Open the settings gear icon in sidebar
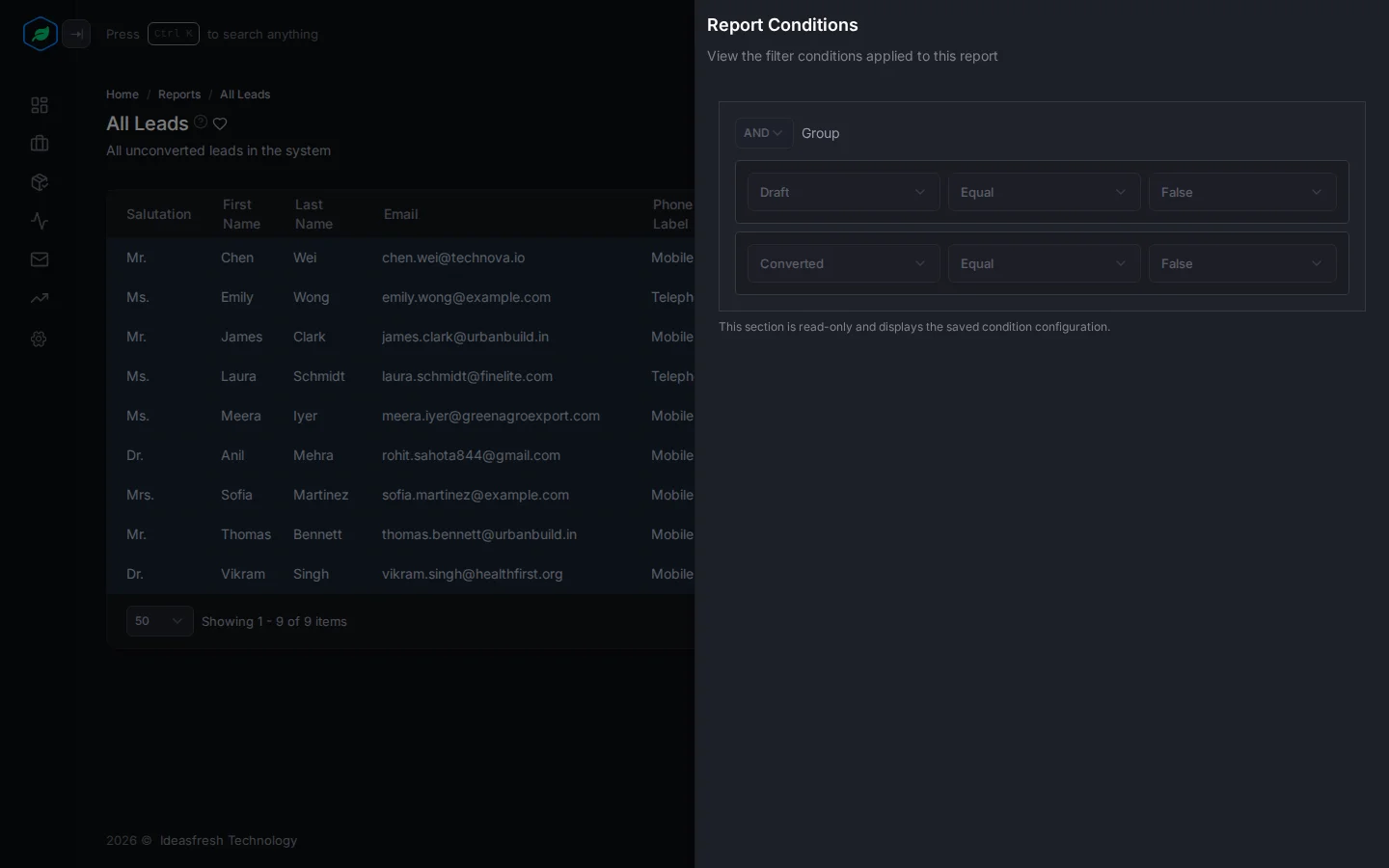The height and width of the screenshot is (868, 1389). tap(39, 339)
